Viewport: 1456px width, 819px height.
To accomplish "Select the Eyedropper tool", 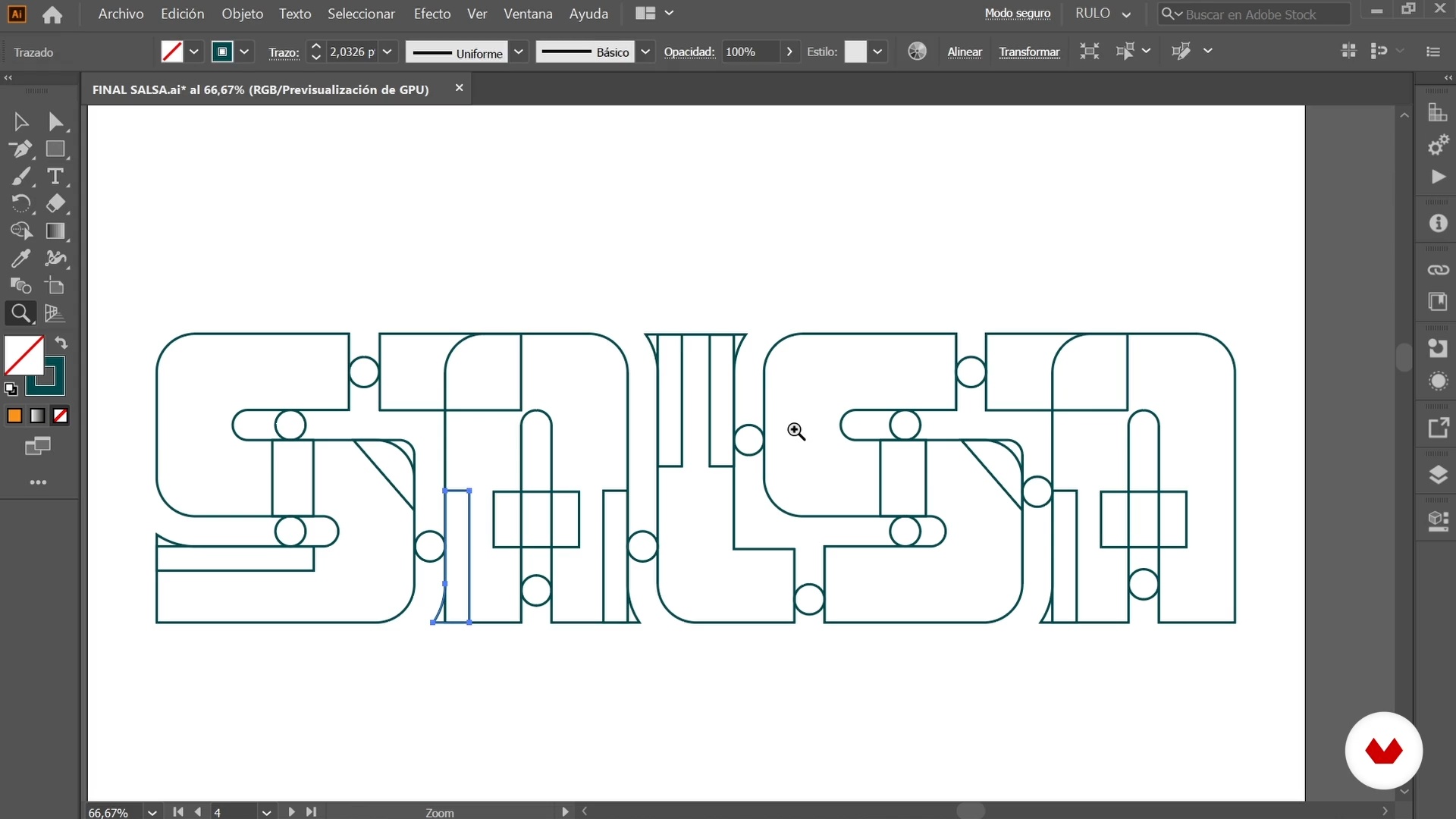I will 20,259.
